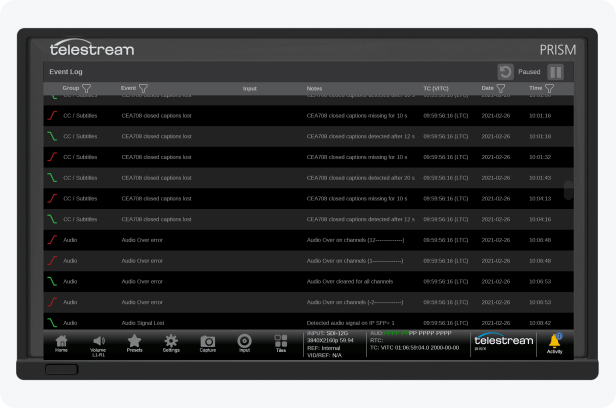
Task: Click the Notes column header
Action: click(x=314, y=89)
